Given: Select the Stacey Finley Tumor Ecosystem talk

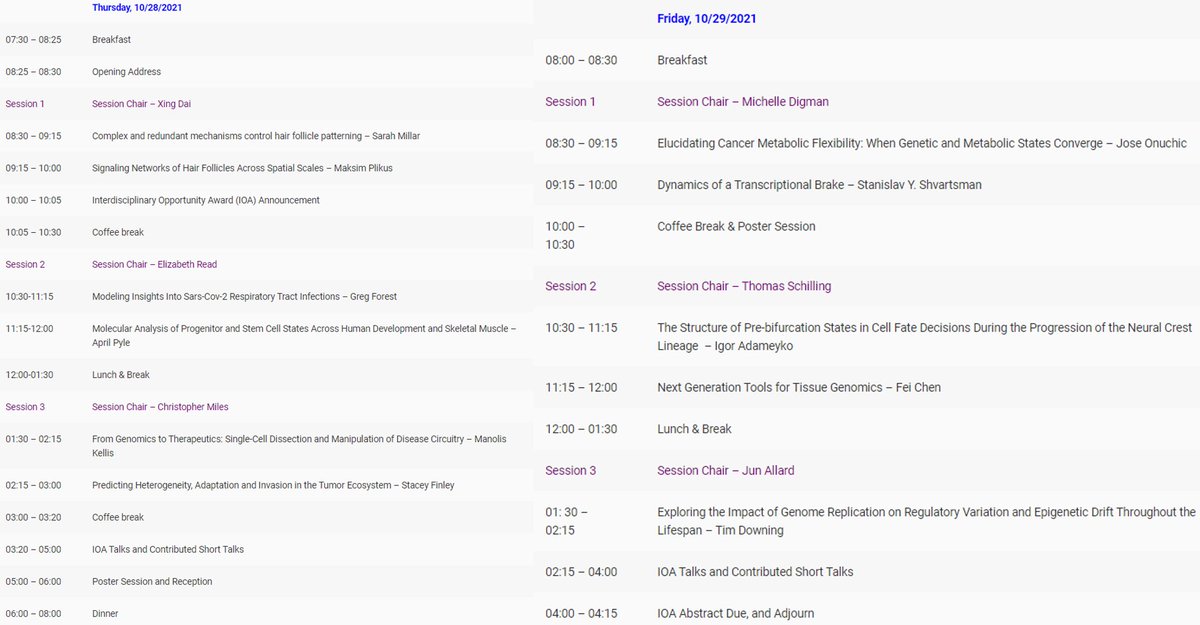Looking at the screenshot, I should click(273, 485).
